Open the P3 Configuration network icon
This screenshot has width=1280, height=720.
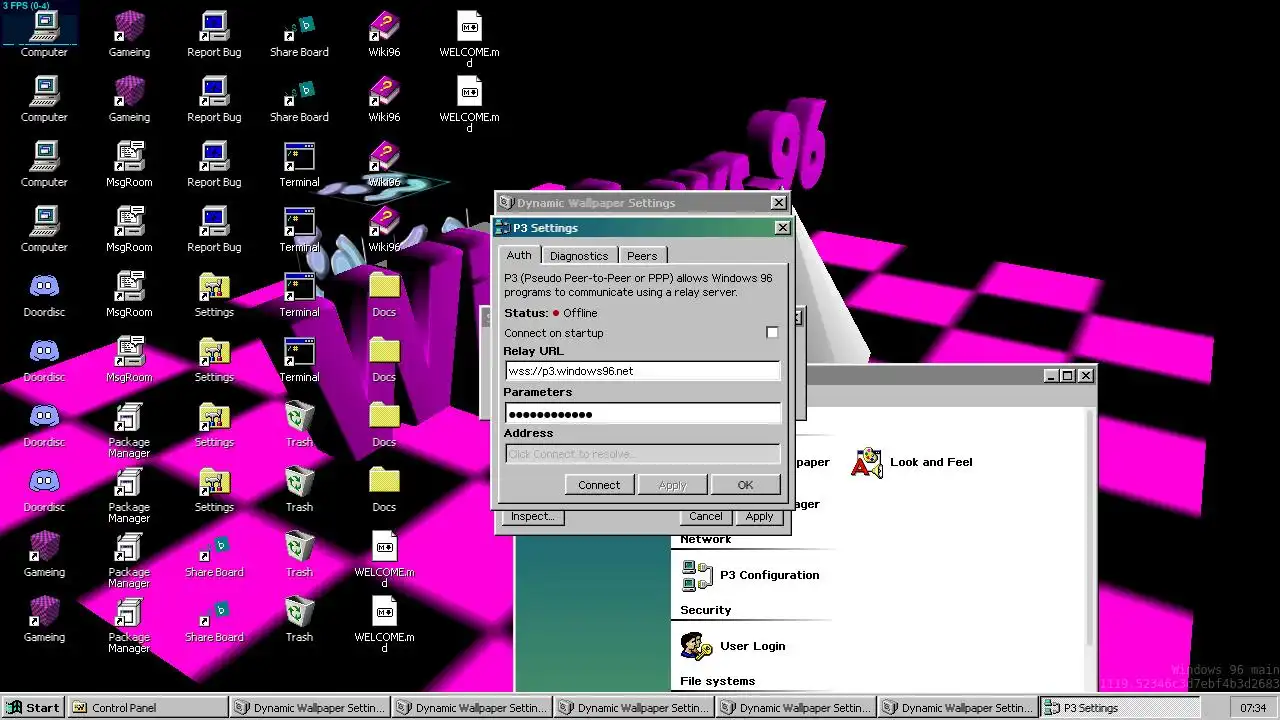[x=697, y=575]
